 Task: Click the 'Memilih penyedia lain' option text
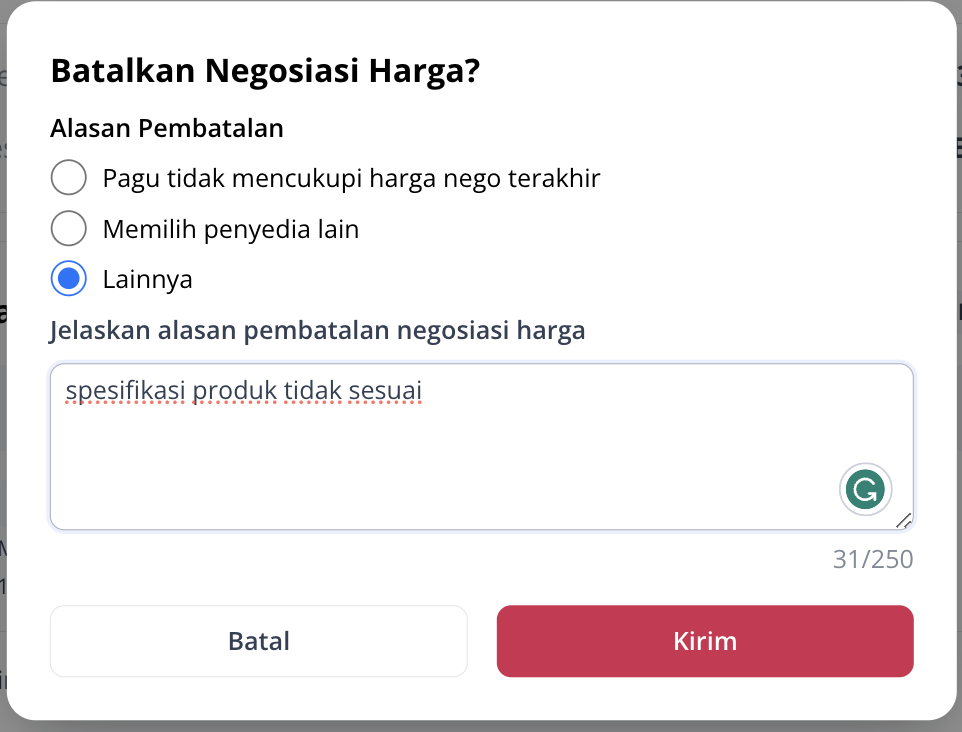point(231,229)
